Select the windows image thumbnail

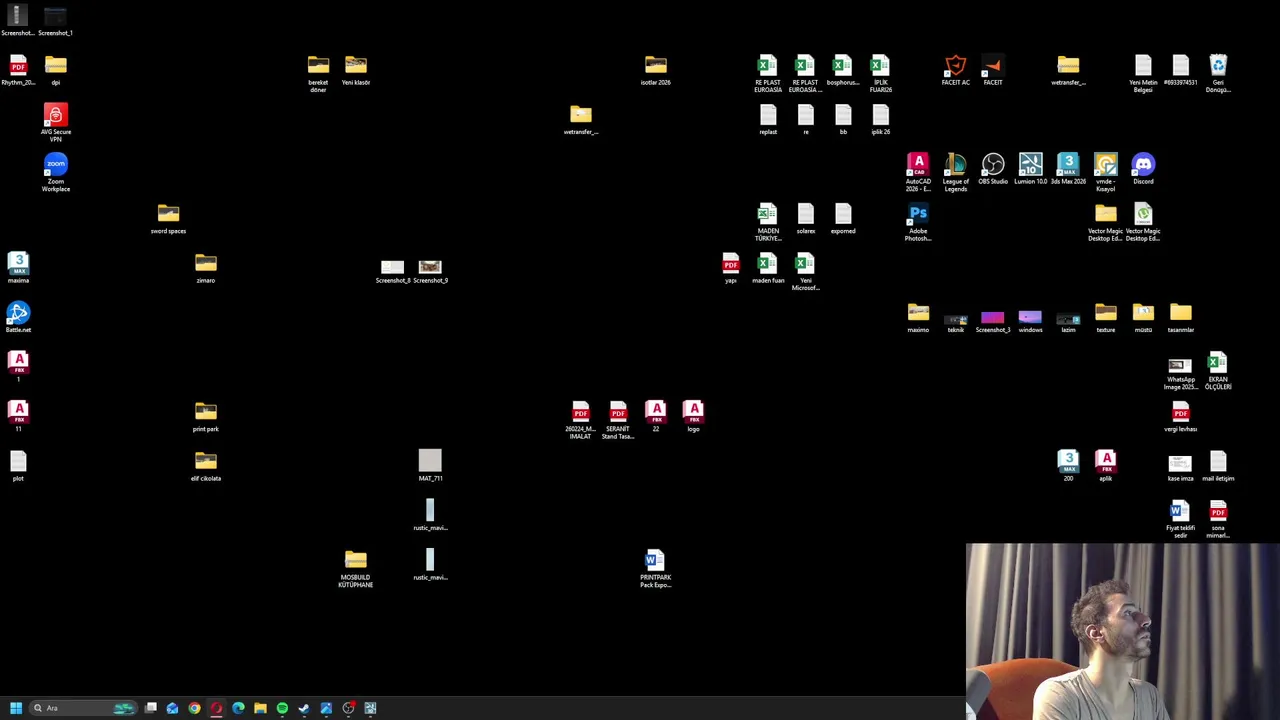point(1030,321)
